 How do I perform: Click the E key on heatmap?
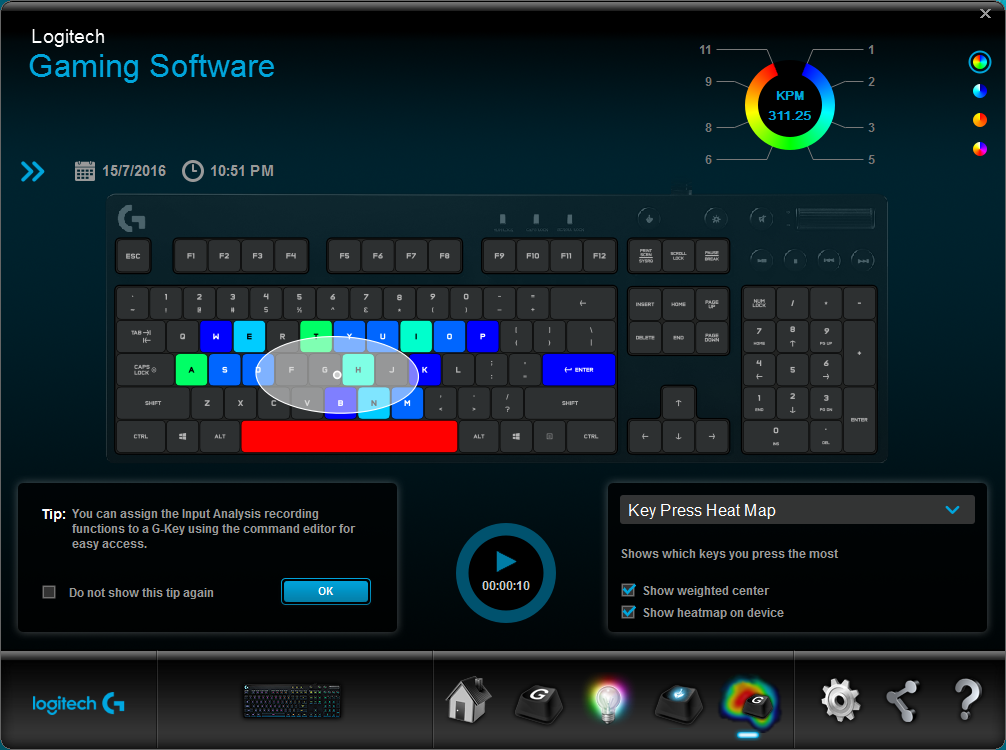(x=250, y=336)
